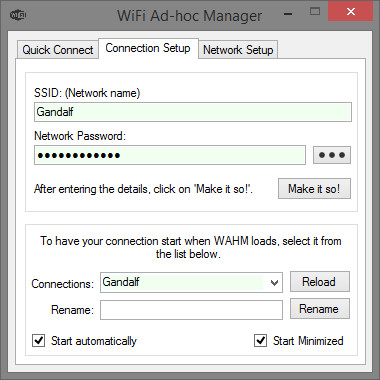Focus the Network Password field
This screenshot has width=380, height=380.
tap(170, 155)
